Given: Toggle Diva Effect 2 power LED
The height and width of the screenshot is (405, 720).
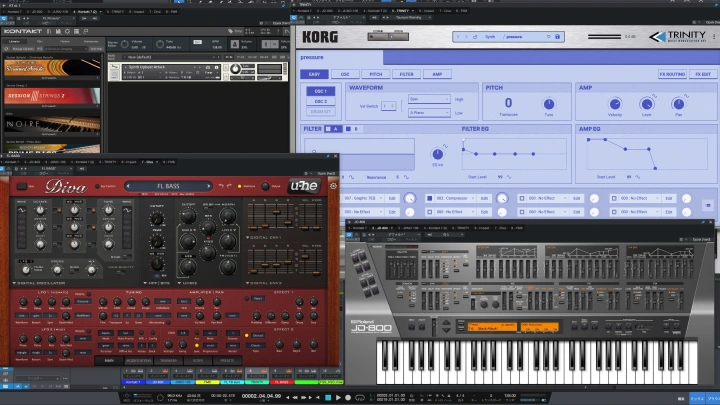Looking at the screenshot, I should [247, 336].
